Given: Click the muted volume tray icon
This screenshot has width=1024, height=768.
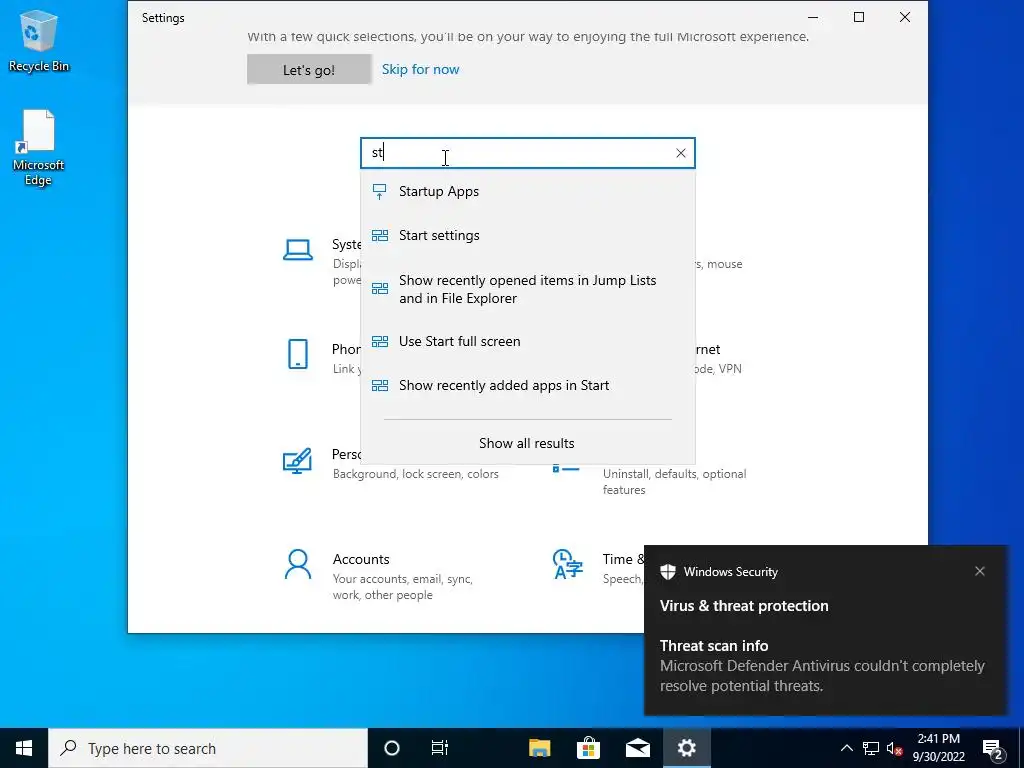Looking at the screenshot, I should [x=894, y=748].
